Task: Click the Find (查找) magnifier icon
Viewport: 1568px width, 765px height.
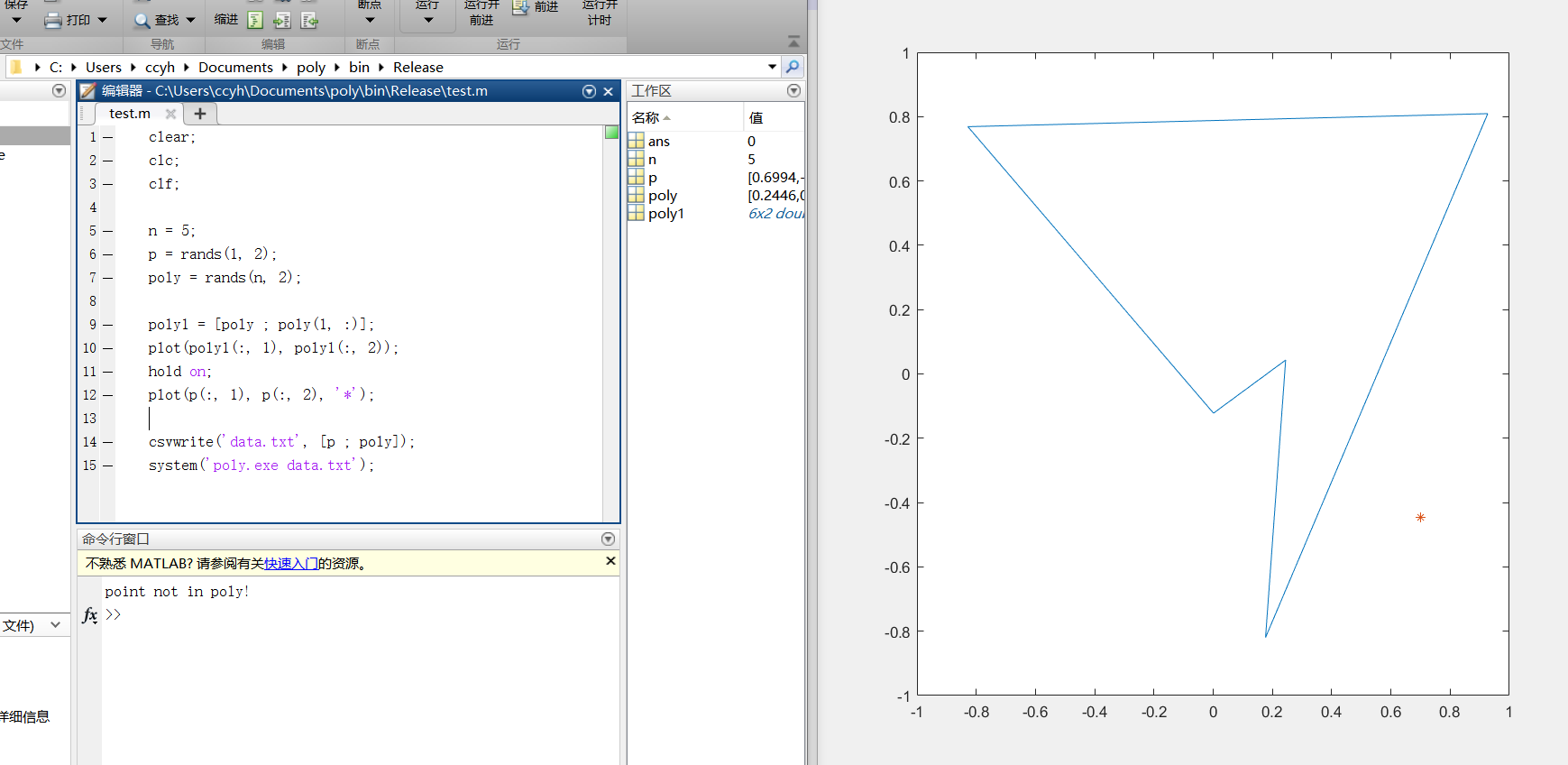Action: pos(142,20)
